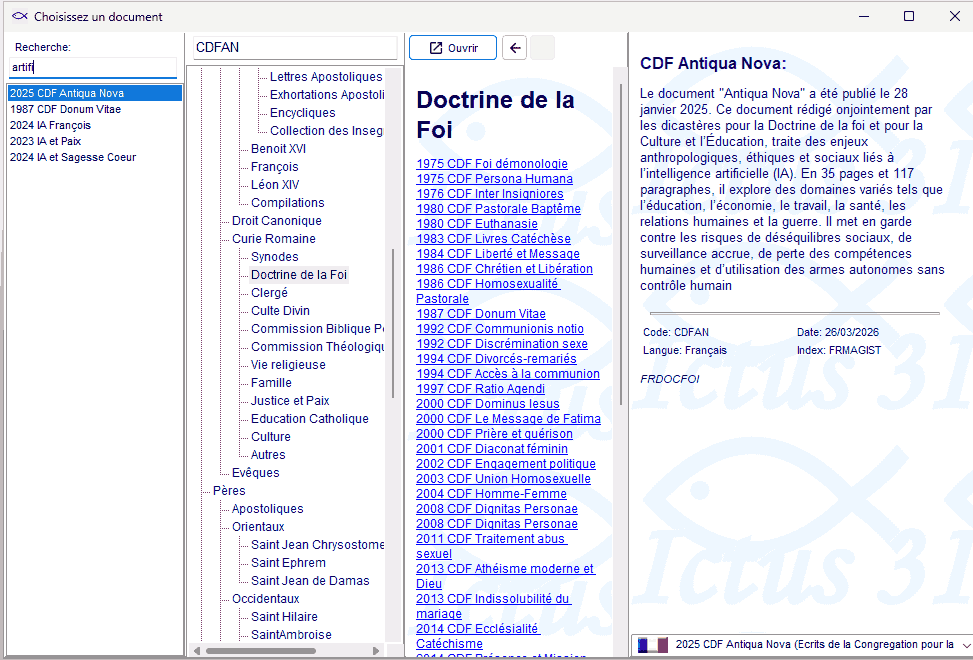
Task: Select "Saint Jean Chrysostome" under Orientaux
Action: point(318,544)
